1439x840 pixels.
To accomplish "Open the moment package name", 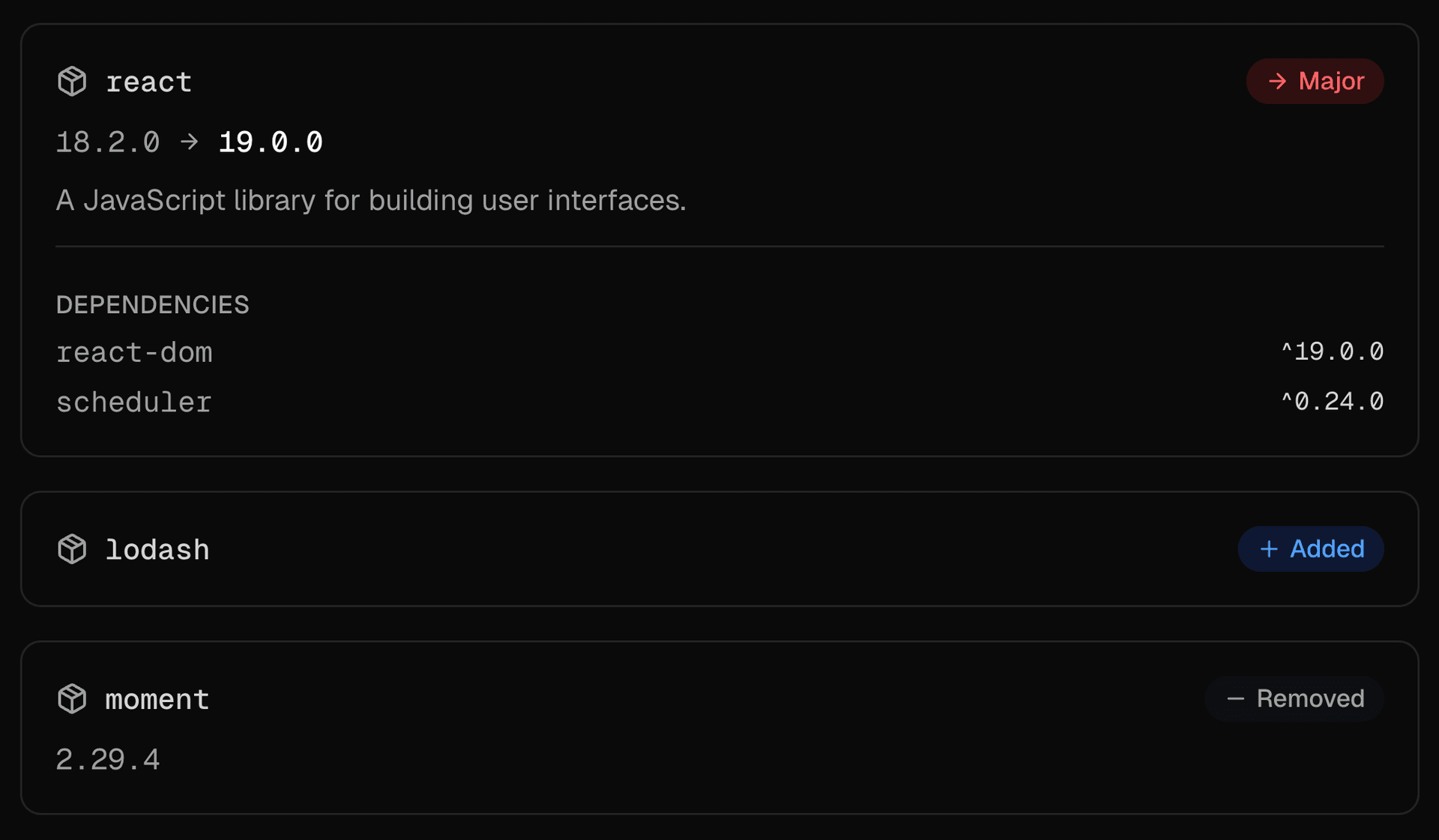I will (x=157, y=700).
